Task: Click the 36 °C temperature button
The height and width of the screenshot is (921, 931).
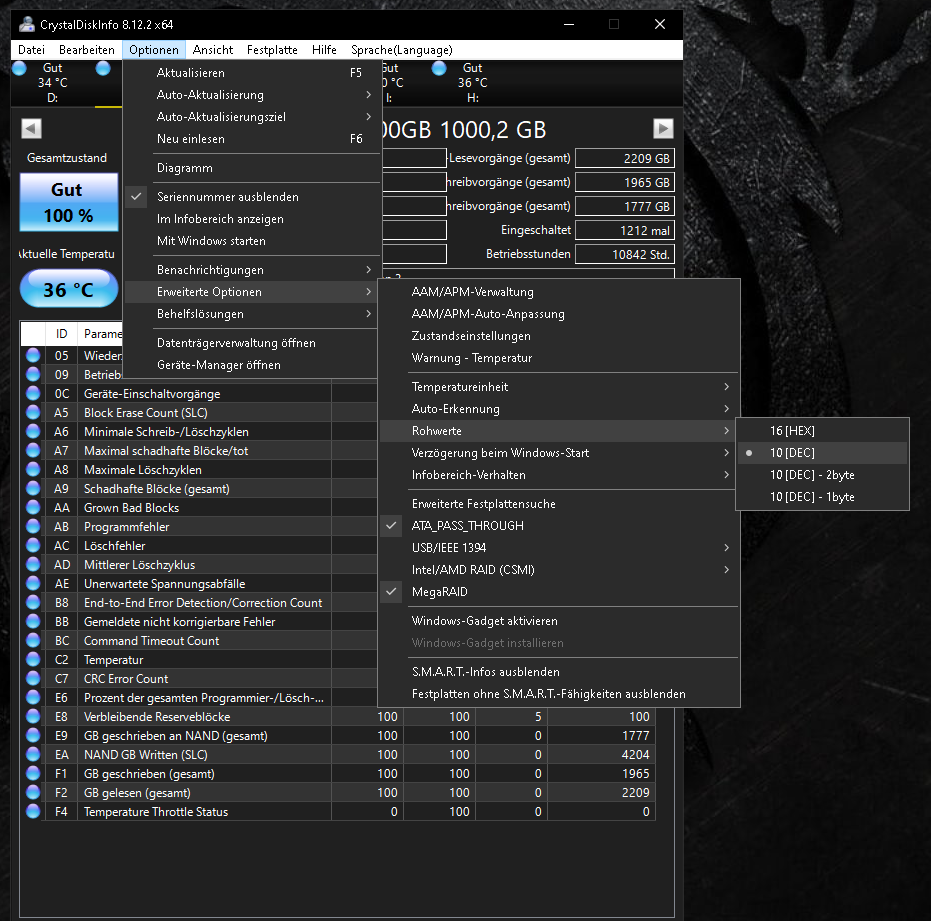Action: [x=69, y=289]
